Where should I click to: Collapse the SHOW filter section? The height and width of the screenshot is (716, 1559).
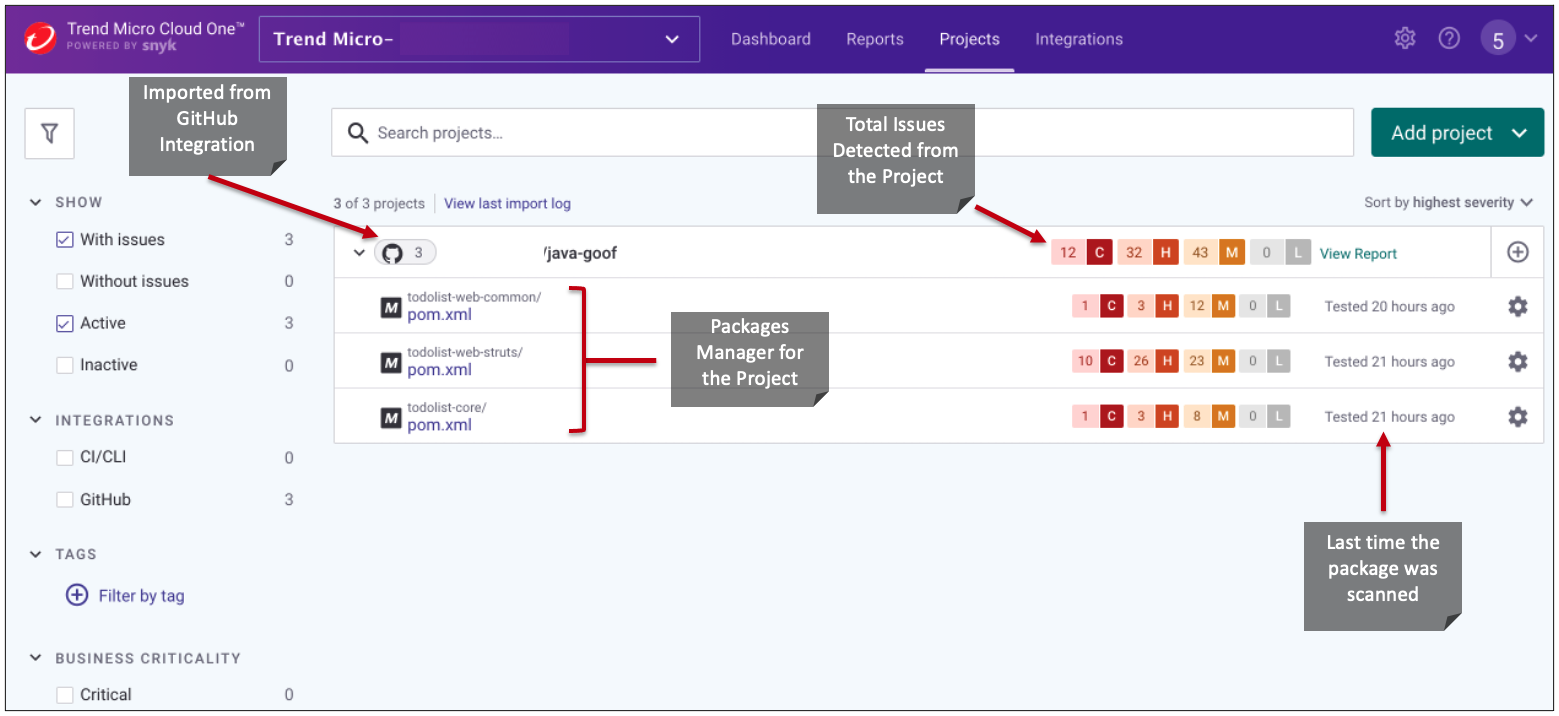(x=36, y=202)
